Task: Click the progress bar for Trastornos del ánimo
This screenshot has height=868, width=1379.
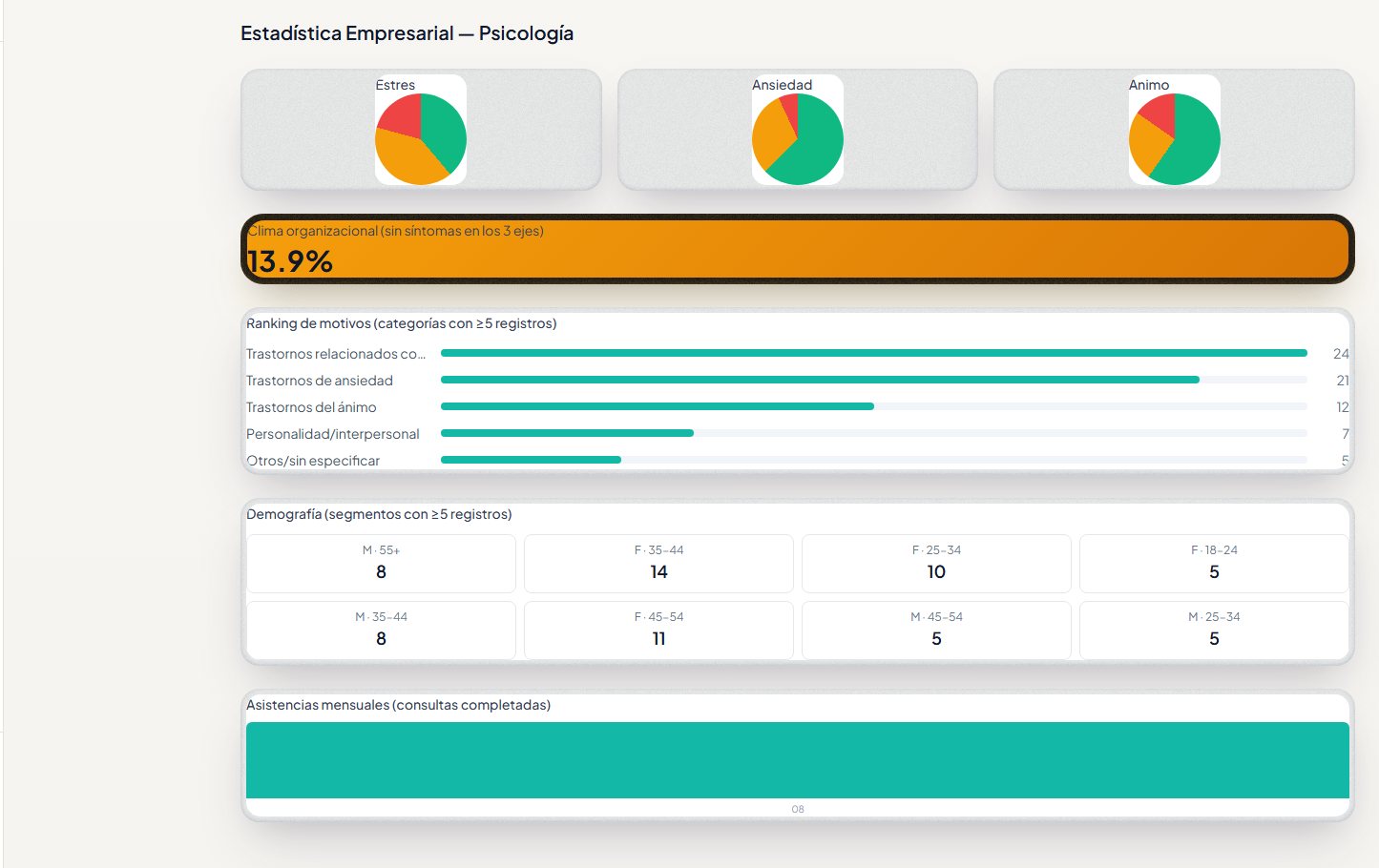Action: 874,406
